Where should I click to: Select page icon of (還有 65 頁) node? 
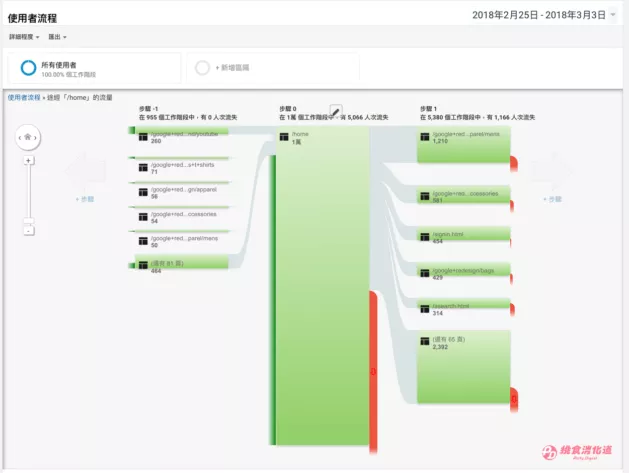(x=425, y=341)
